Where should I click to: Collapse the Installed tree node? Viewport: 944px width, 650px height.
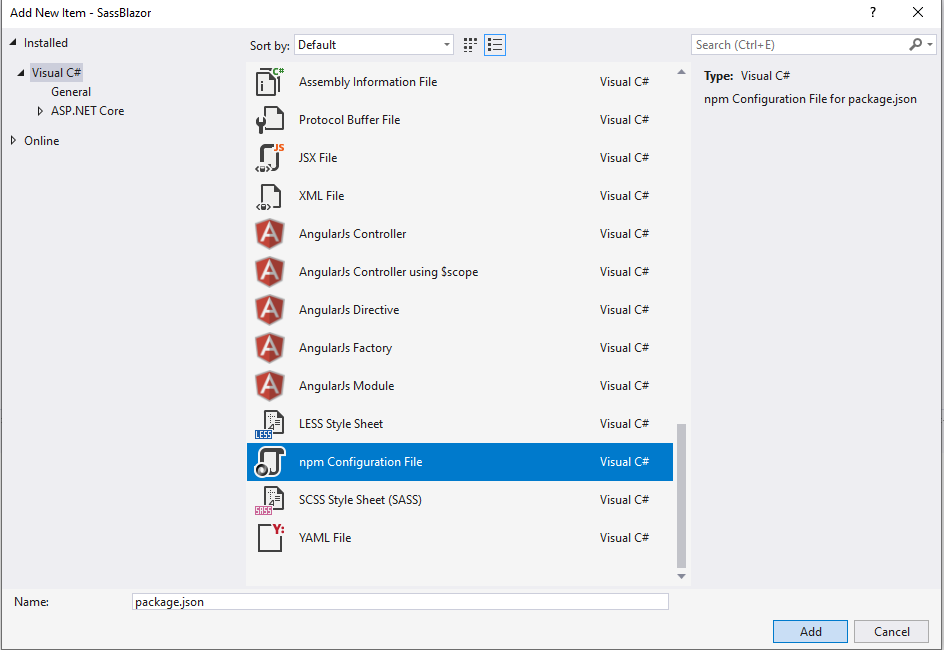(x=13, y=43)
